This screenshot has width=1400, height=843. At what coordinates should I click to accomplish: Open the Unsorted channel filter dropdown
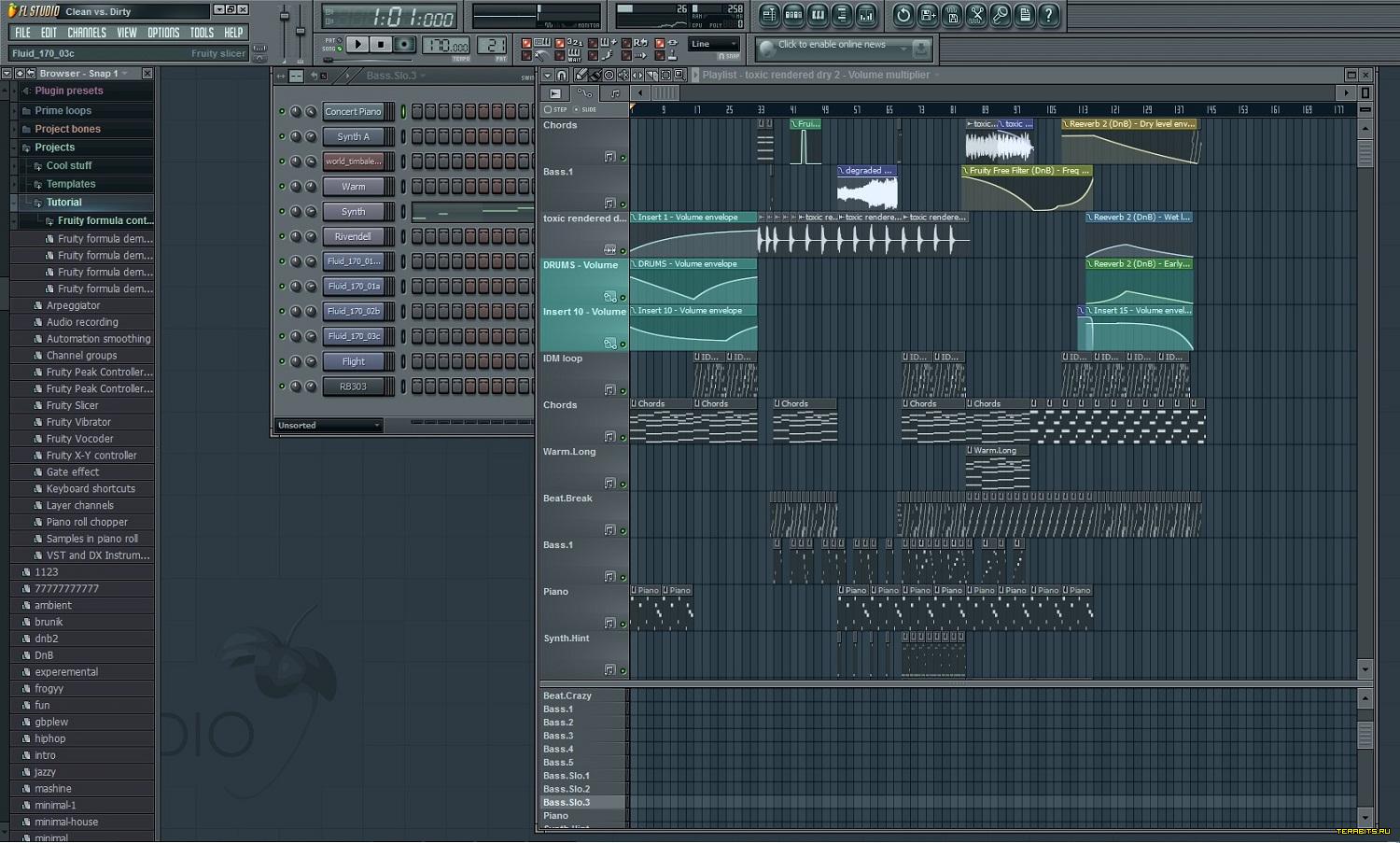click(329, 426)
